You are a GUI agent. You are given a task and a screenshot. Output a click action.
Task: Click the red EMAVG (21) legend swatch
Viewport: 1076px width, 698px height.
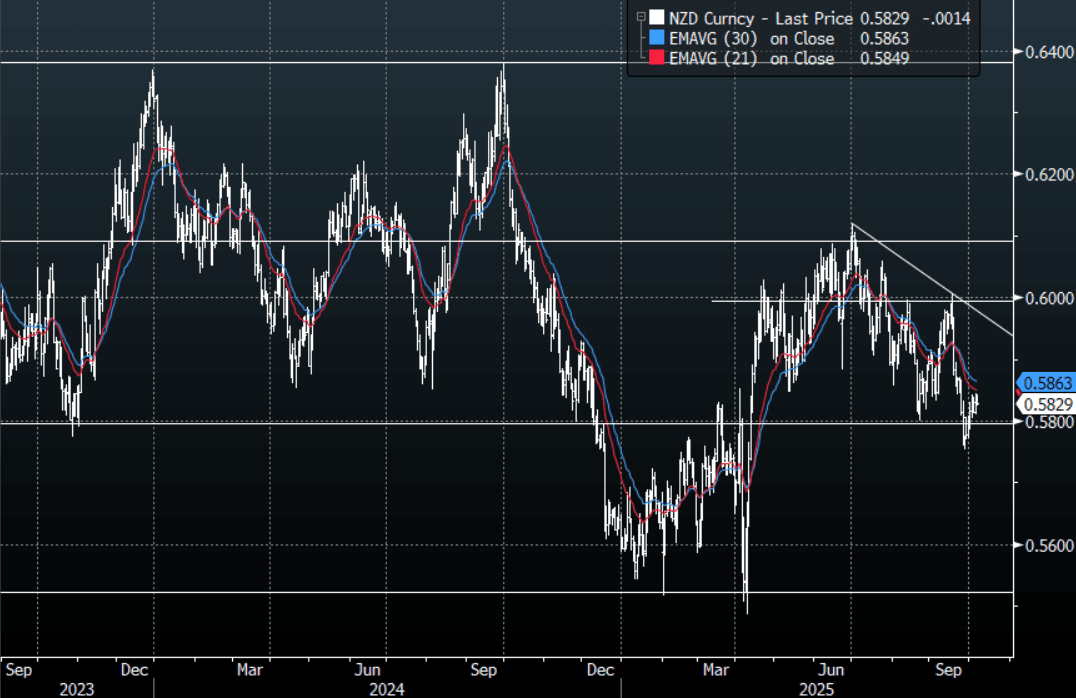[x=656, y=59]
